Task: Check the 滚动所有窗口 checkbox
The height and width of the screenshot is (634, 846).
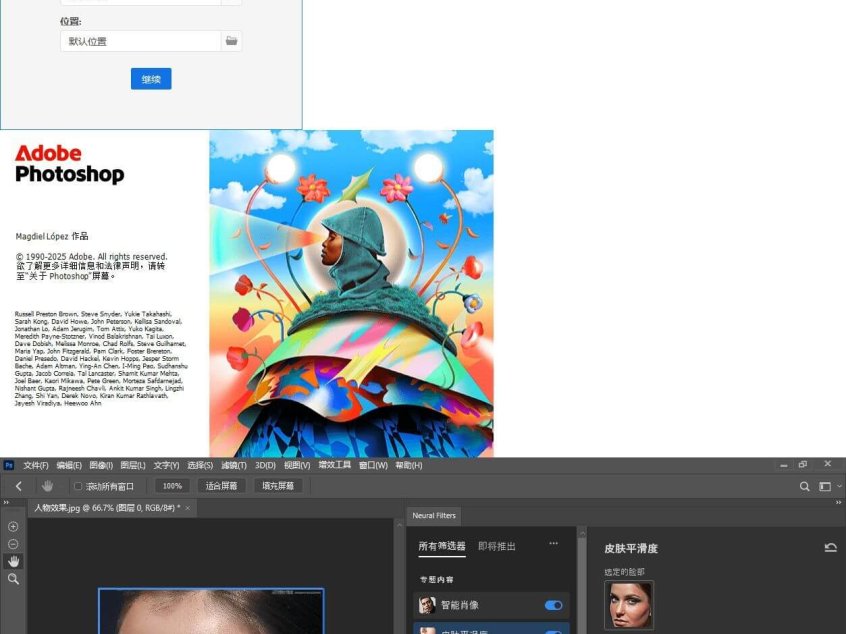Action: pos(78,486)
